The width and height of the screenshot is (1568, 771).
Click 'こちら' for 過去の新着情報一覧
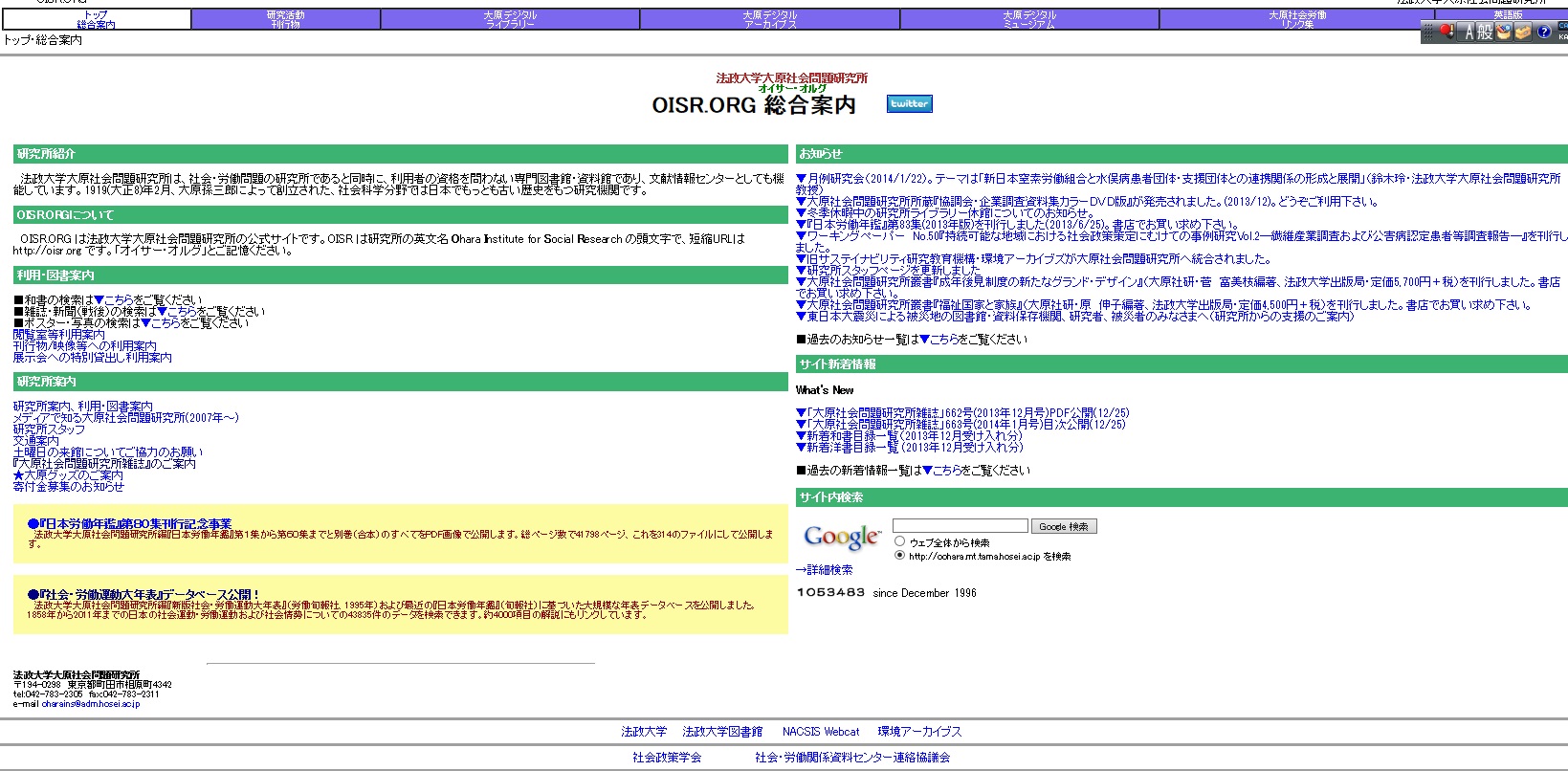tap(941, 471)
